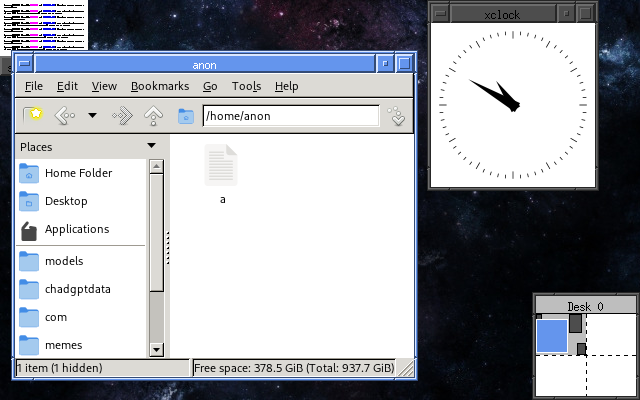Screen dimensions: 640x400
Task: Select the file icon named a
Action: 221,165
